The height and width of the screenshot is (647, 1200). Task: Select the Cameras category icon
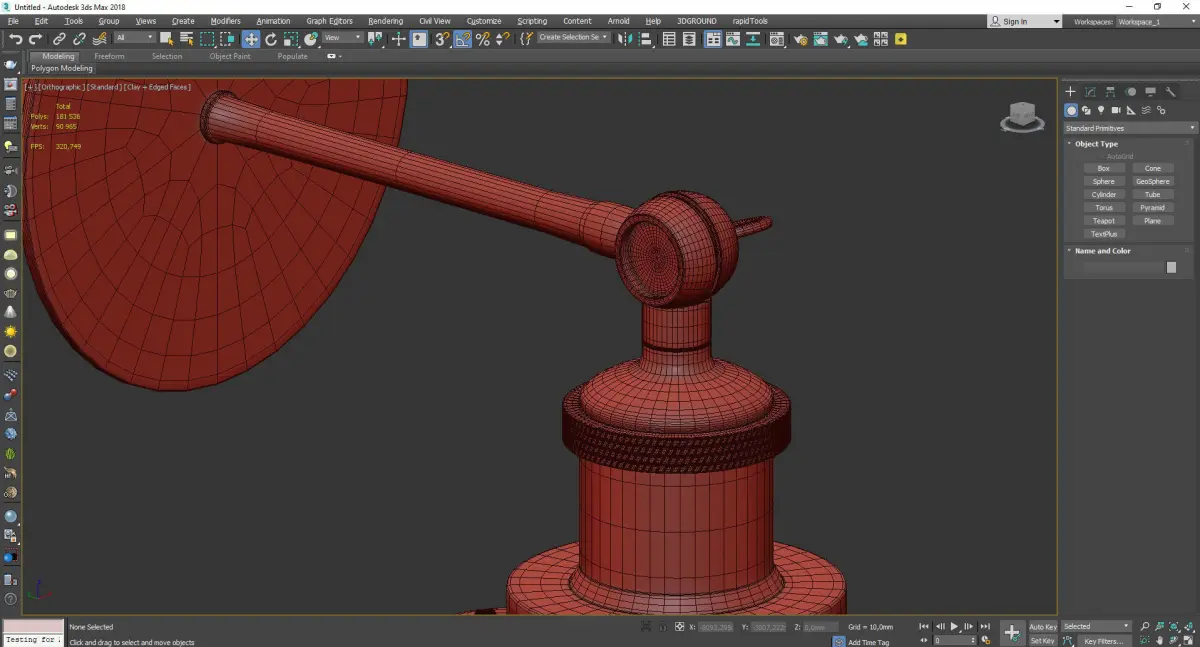coord(1116,110)
